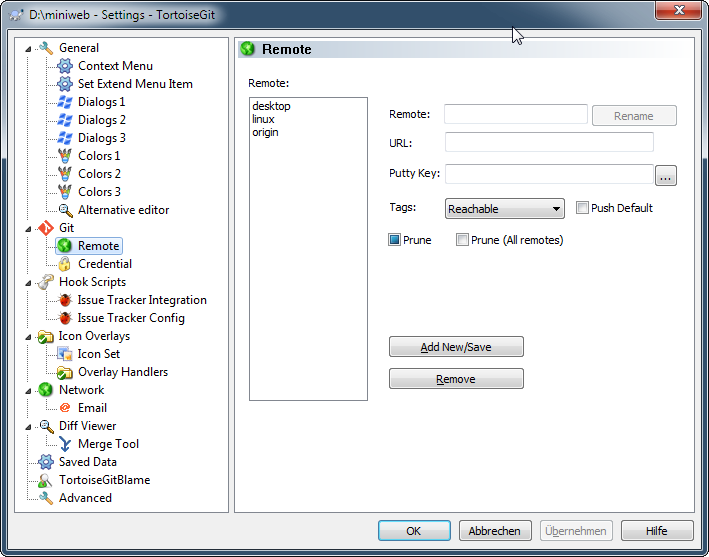
Task: Click the Colors 1 palette icon
Action: [65, 156]
